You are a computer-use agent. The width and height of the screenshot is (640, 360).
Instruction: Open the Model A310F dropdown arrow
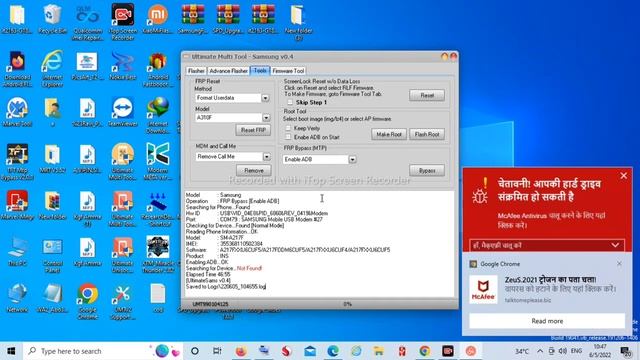click(266, 118)
